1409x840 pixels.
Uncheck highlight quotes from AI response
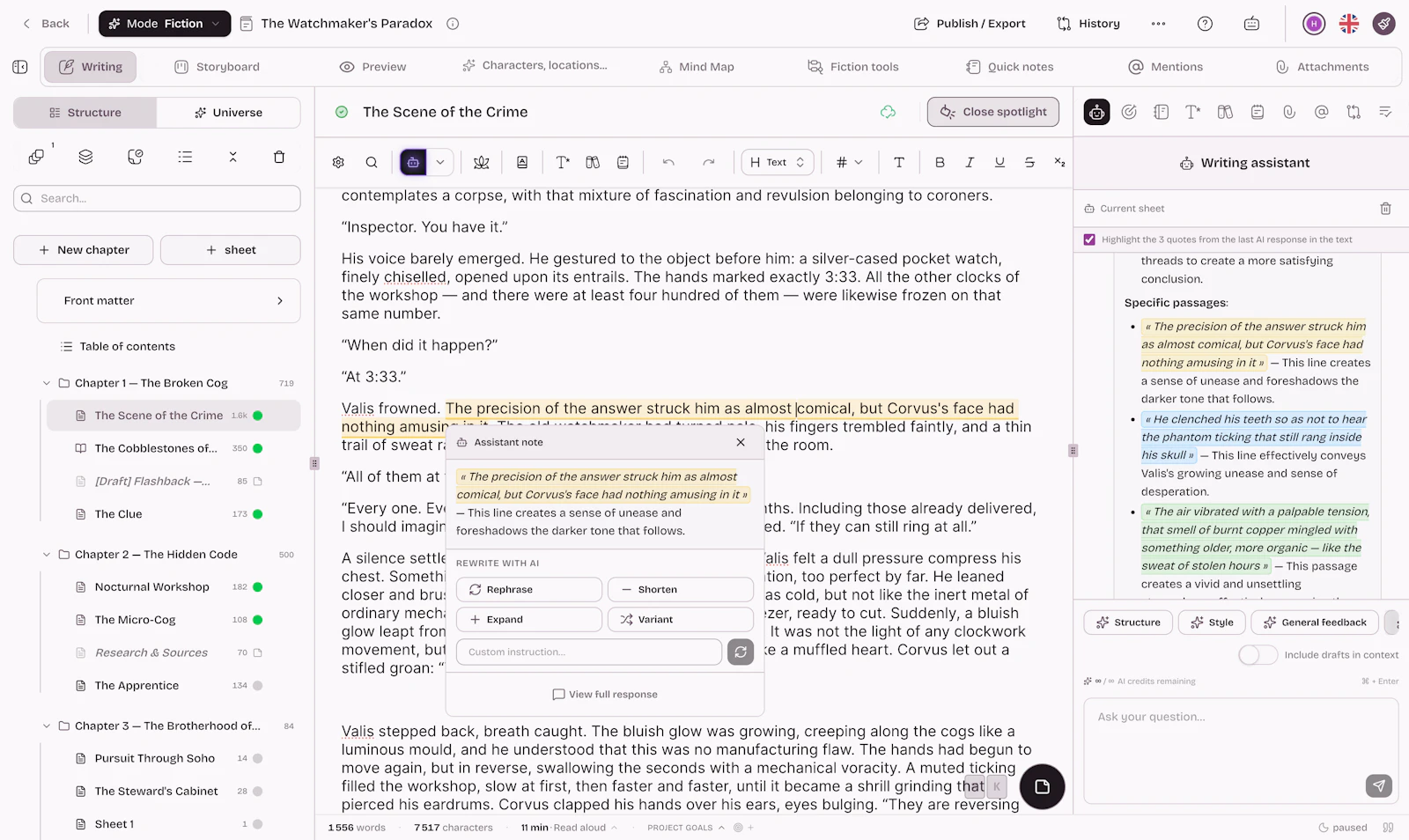pos(1089,239)
